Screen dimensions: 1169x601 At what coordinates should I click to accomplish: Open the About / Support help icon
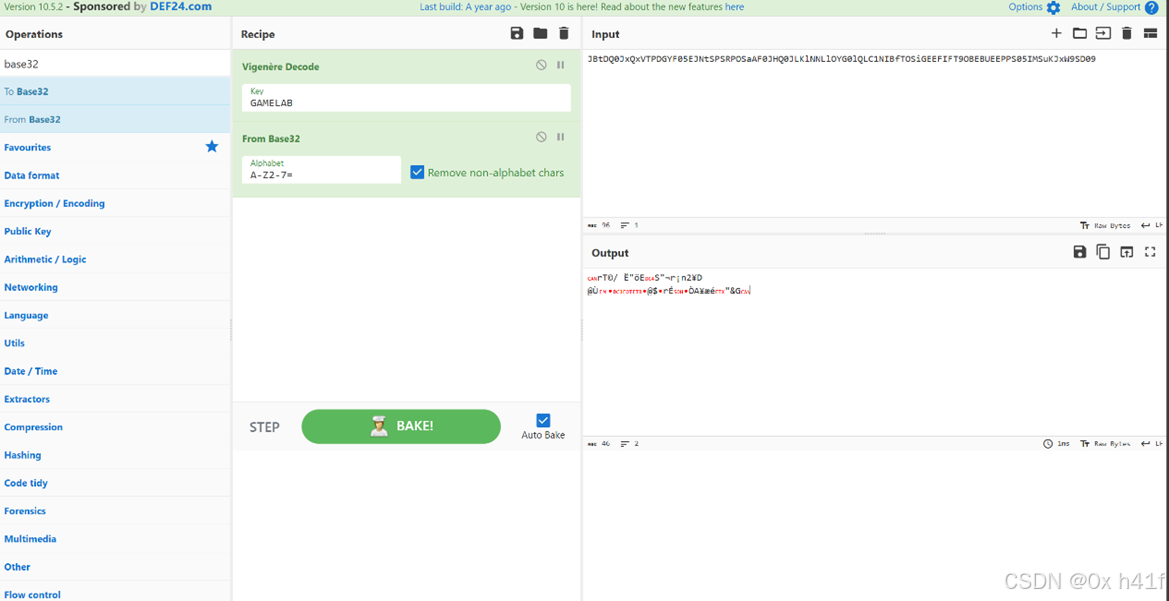pyautogui.click(x=1151, y=7)
